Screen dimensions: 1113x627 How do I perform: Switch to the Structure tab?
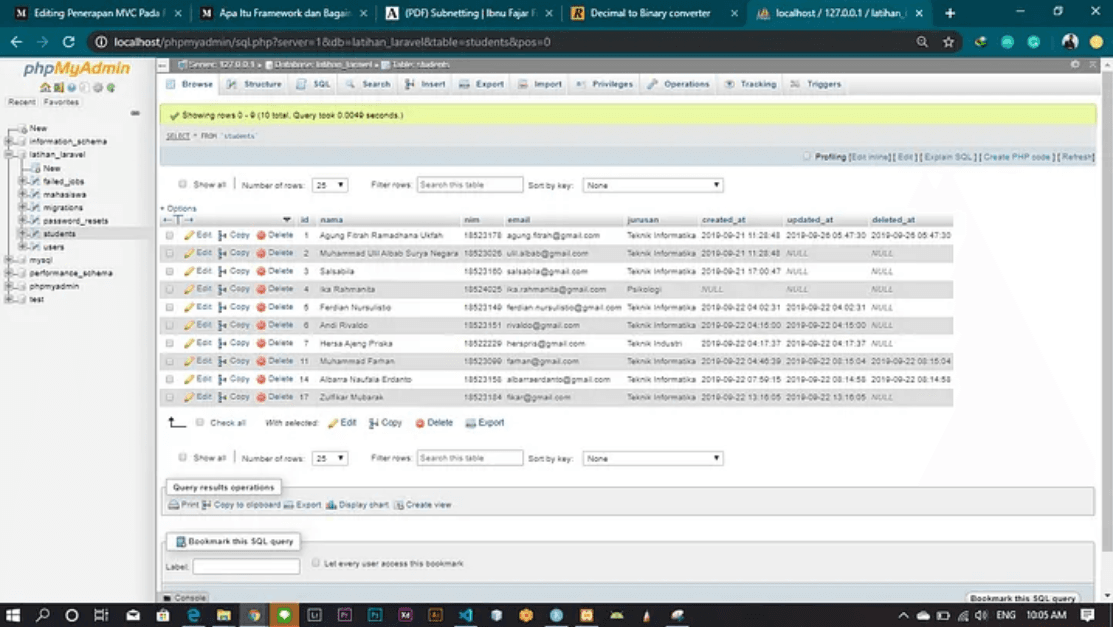pos(254,84)
